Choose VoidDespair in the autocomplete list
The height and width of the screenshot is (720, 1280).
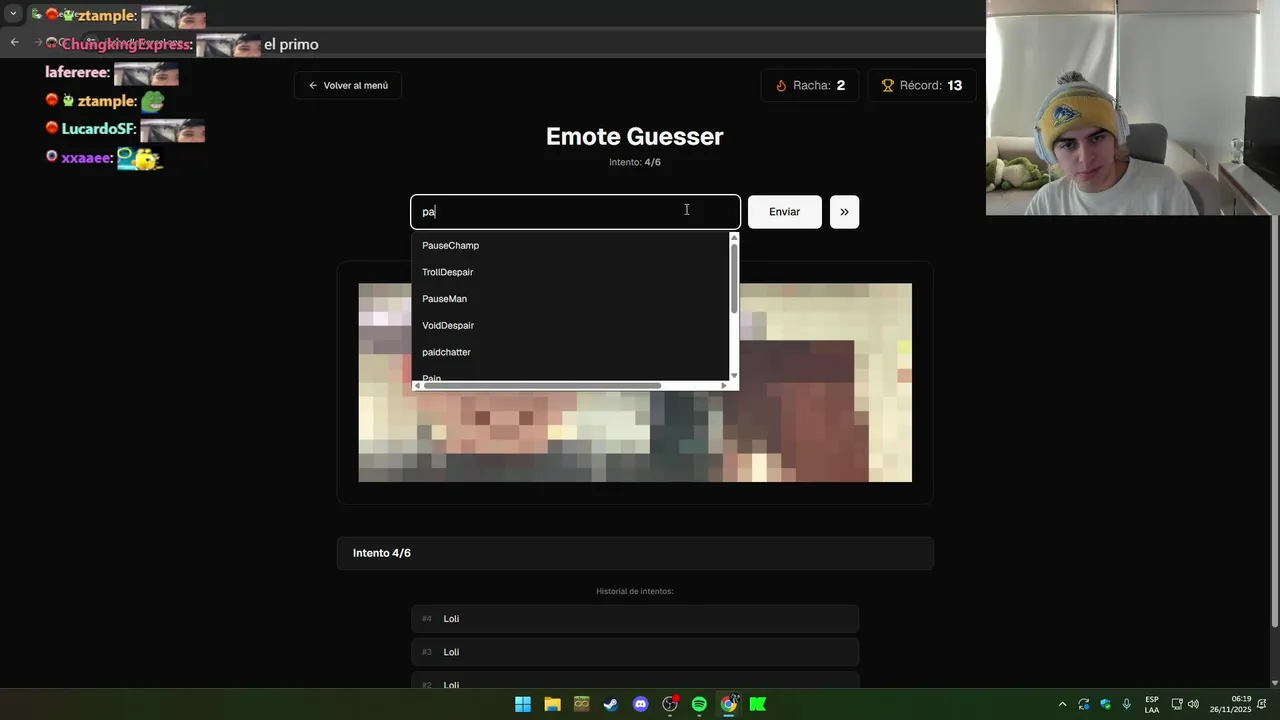point(570,325)
